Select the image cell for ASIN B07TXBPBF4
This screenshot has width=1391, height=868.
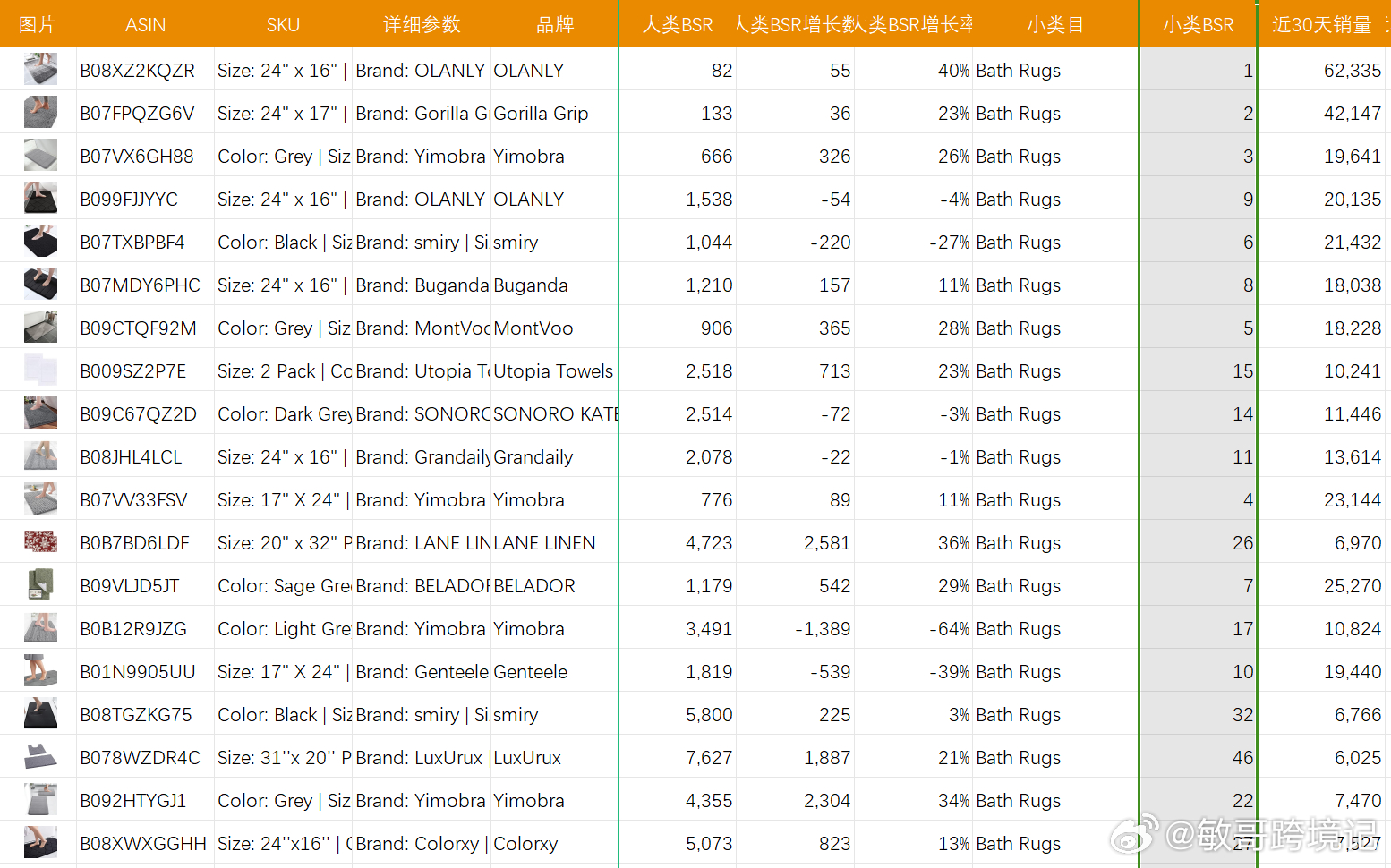pyautogui.click(x=40, y=242)
